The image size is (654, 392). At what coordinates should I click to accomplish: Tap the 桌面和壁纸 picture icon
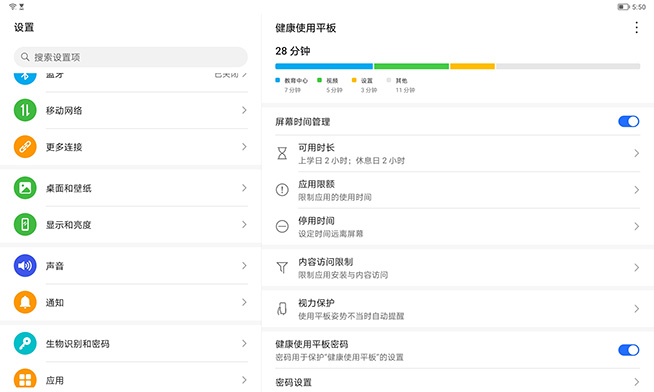[25, 188]
